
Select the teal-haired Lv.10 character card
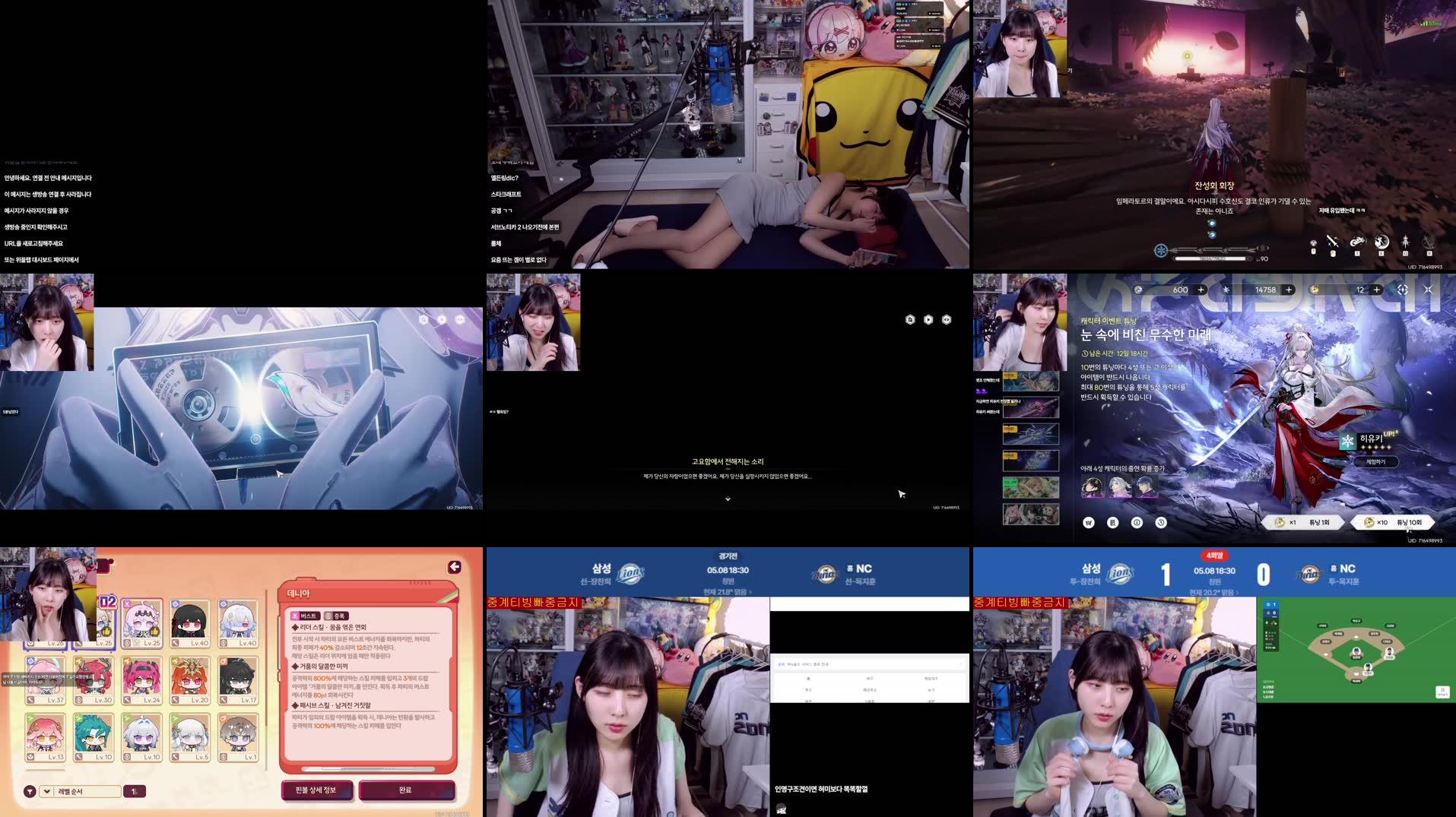pyautogui.click(x=94, y=737)
